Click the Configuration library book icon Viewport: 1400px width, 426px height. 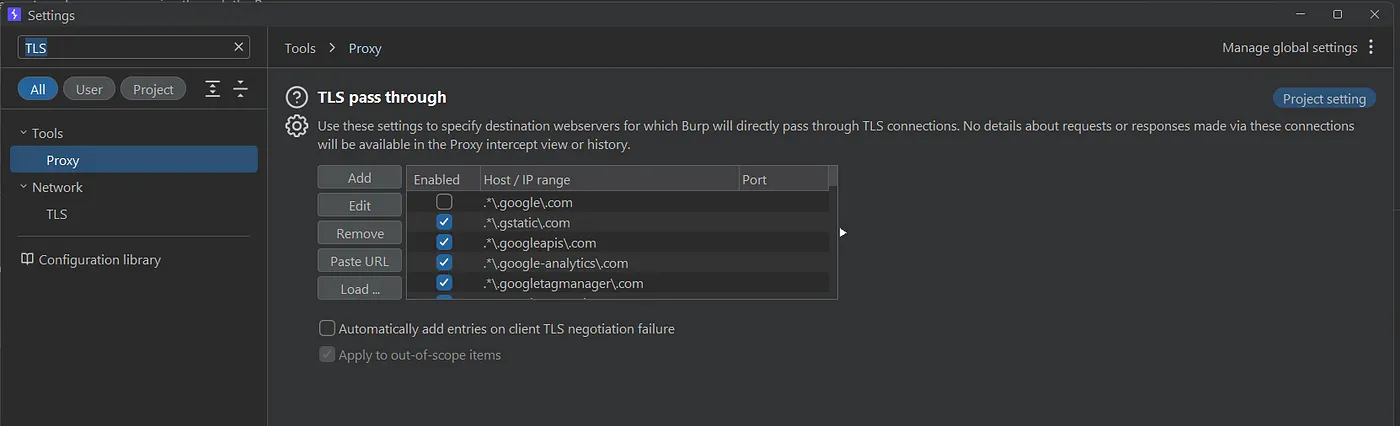[x=27, y=259]
